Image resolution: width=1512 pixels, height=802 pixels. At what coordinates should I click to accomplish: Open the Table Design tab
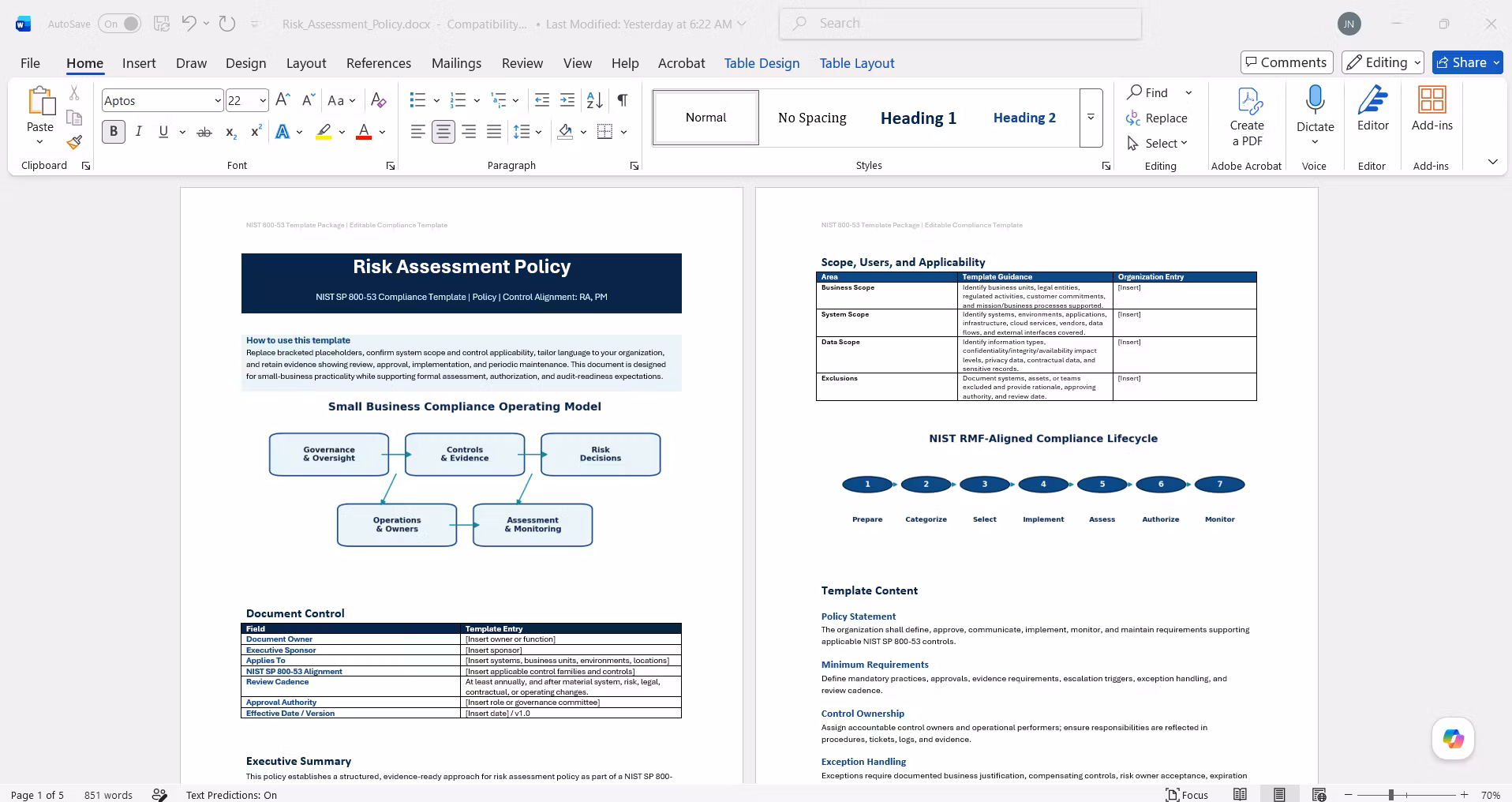pyautogui.click(x=762, y=63)
